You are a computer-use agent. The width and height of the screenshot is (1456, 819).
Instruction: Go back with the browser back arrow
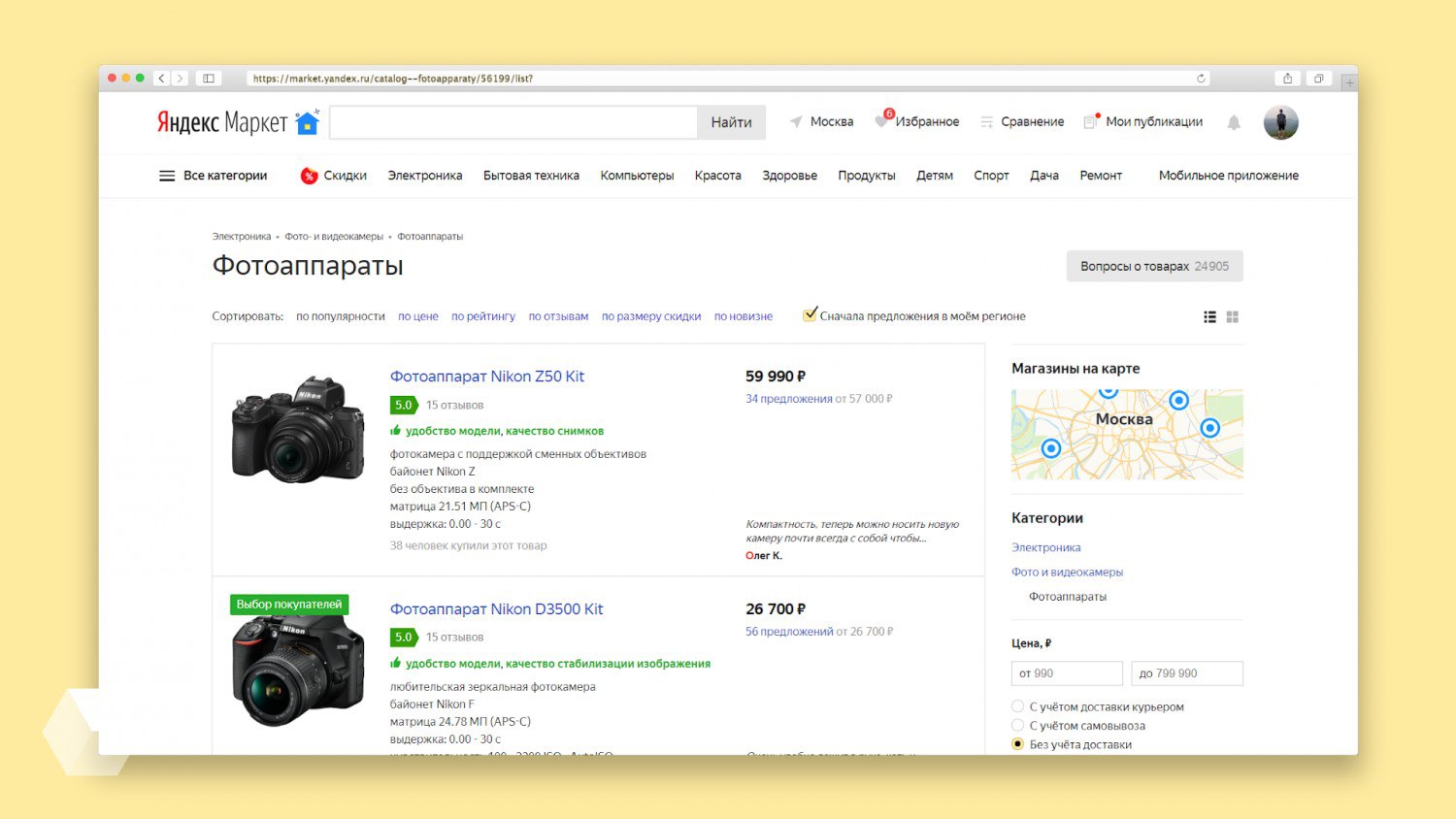[162, 79]
